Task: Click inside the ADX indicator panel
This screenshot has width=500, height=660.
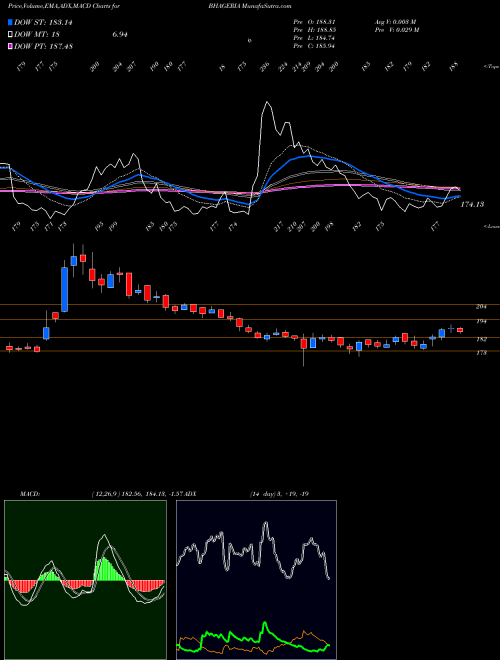Action: click(256, 580)
